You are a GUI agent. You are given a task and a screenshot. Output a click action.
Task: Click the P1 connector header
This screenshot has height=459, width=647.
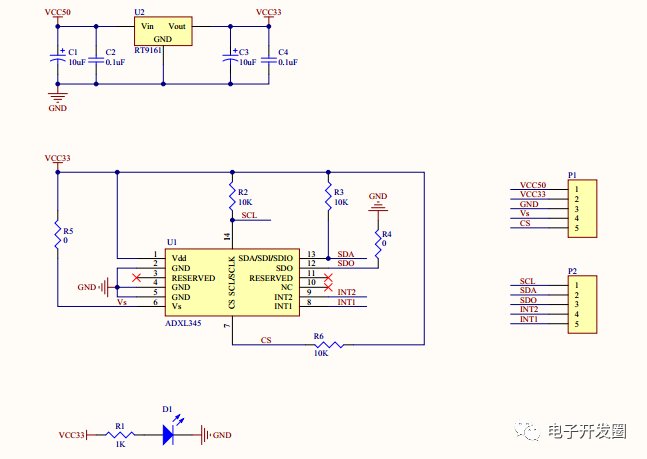[582, 208]
